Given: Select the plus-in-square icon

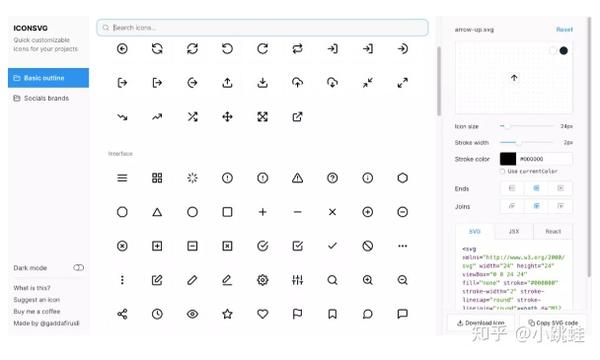Looking at the screenshot, I should point(157,246).
